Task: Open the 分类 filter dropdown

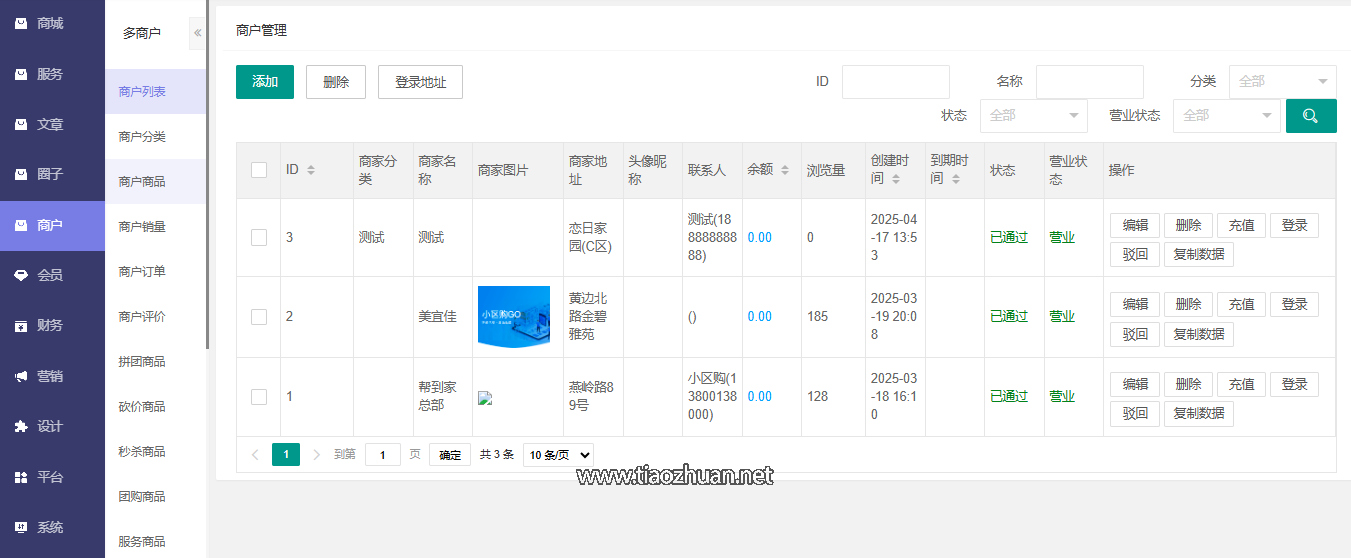Action: pyautogui.click(x=1282, y=82)
